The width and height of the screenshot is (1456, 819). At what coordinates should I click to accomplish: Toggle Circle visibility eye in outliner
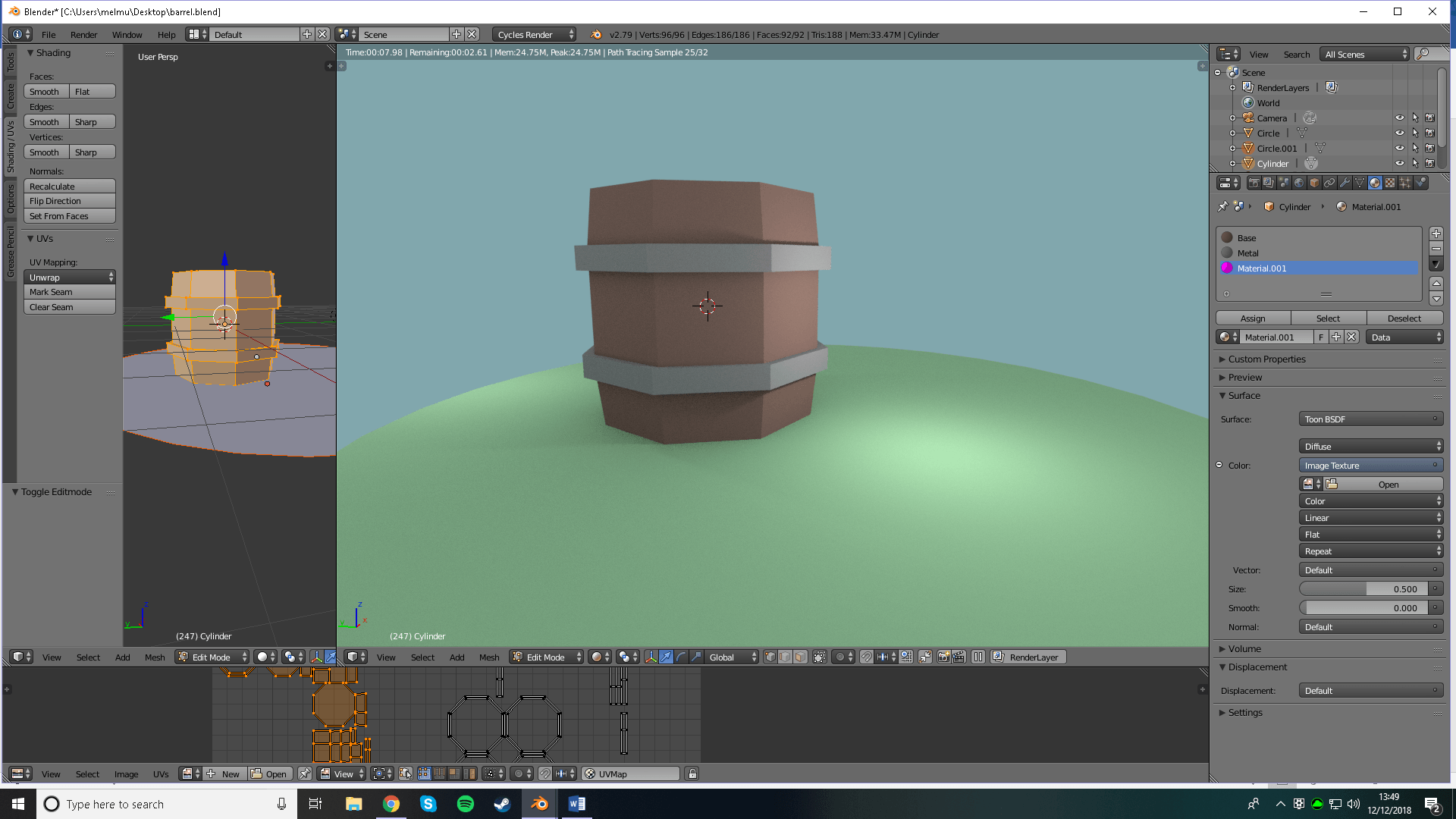[1400, 133]
